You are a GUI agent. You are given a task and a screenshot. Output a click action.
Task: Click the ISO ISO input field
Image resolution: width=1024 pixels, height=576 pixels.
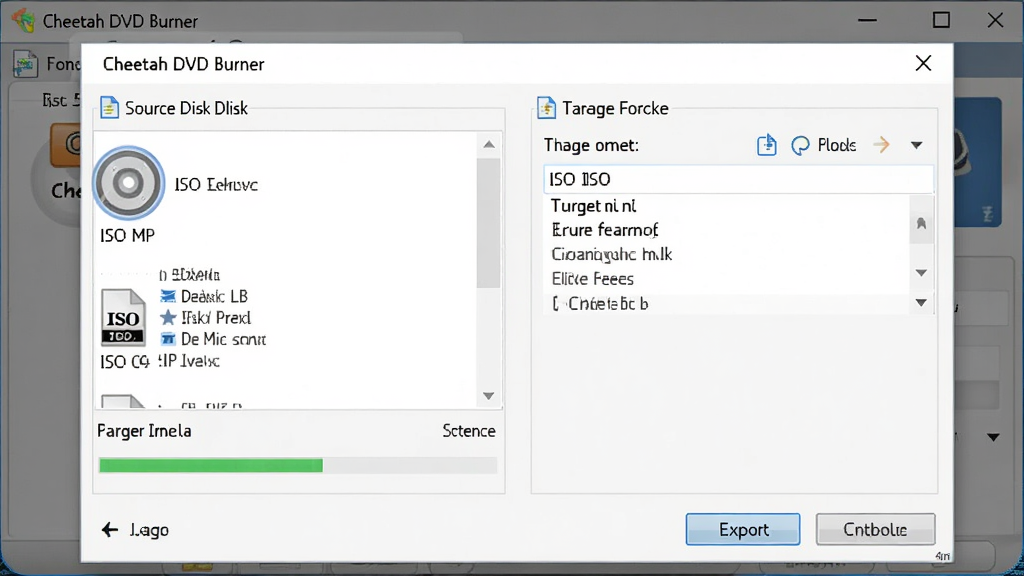coord(738,179)
